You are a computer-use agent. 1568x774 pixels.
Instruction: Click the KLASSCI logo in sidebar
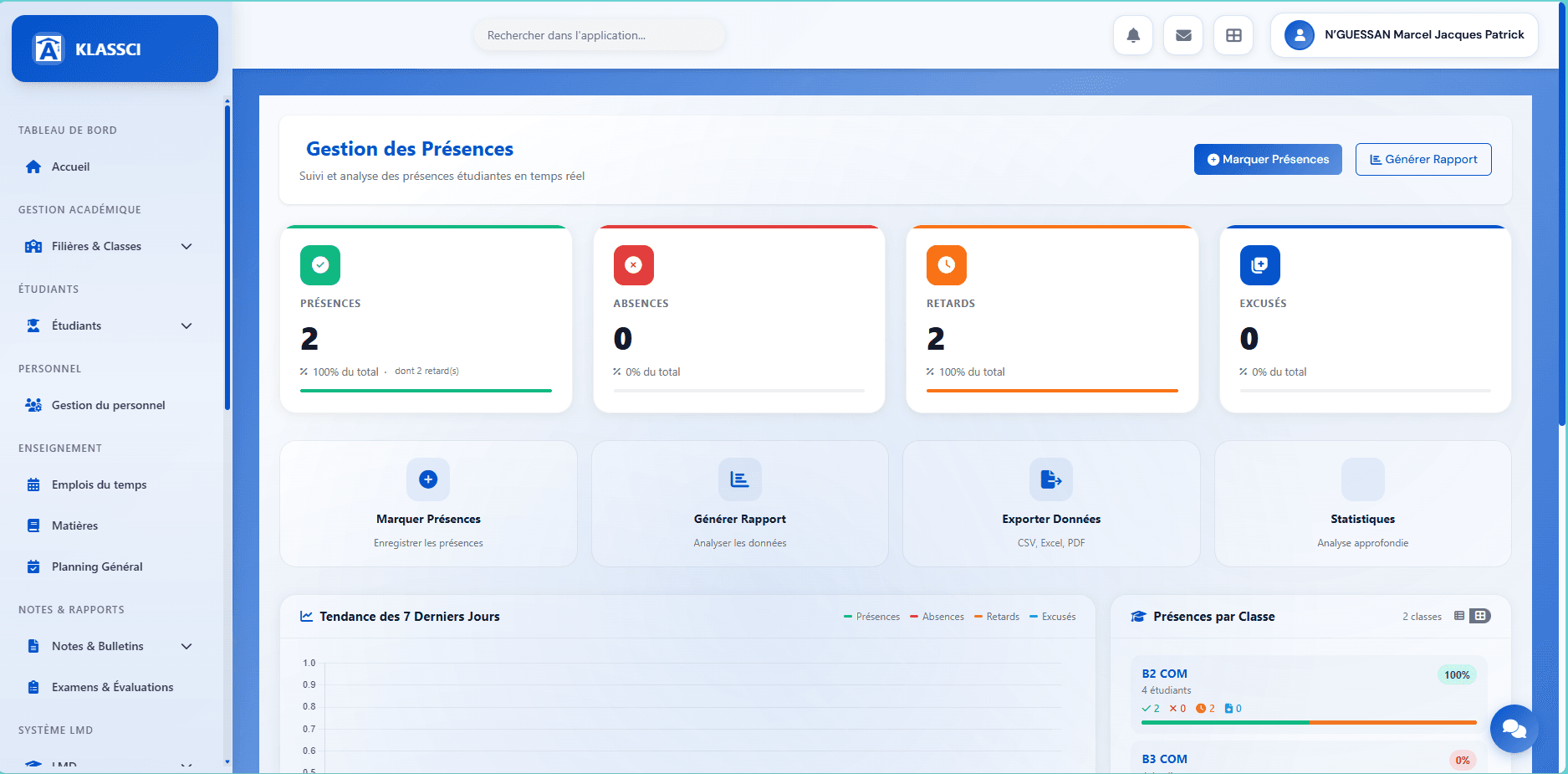coord(115,48)
